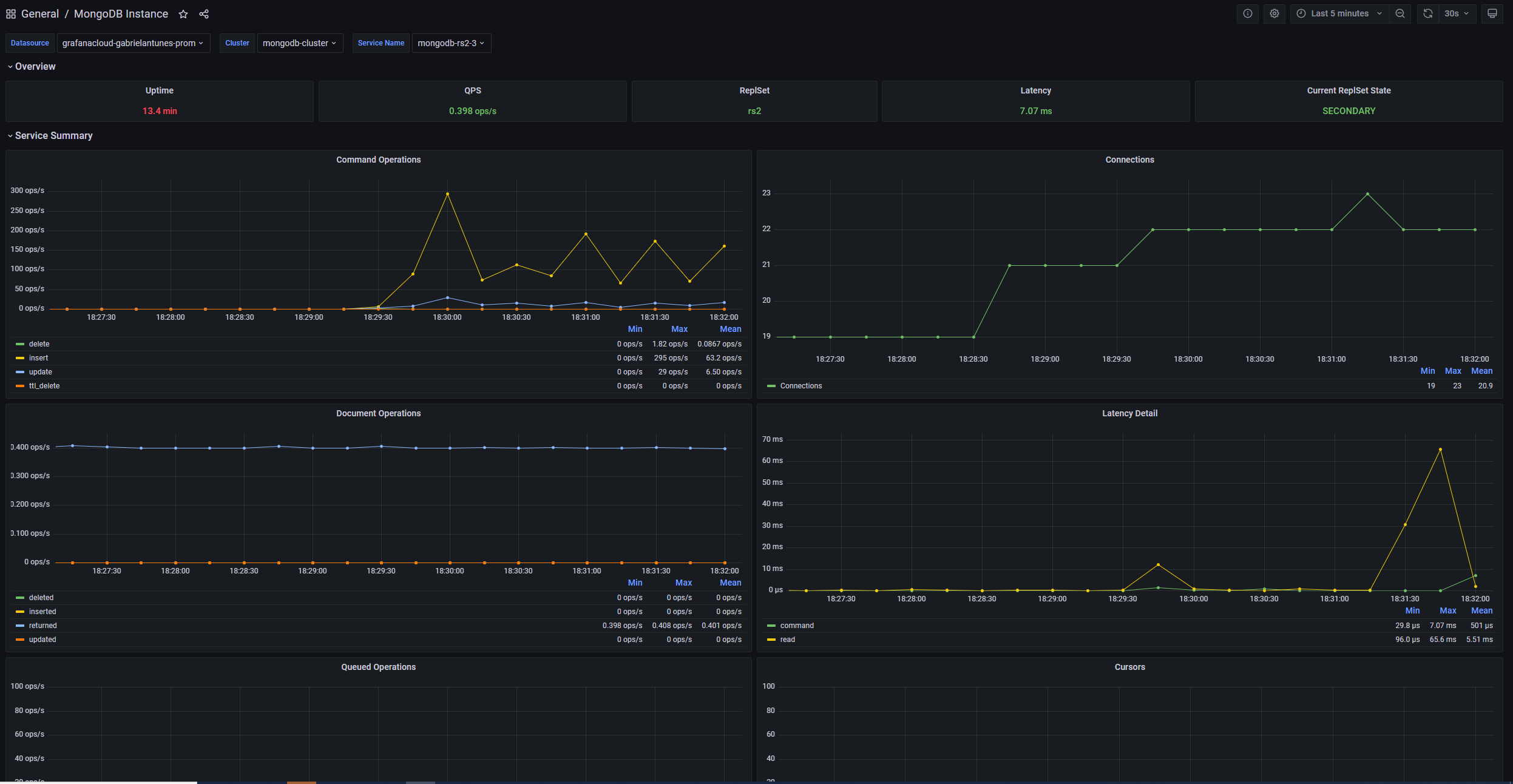Open the 30s refresh interval menu
The image size is (1513, 784).
[x=1456, y=13]
